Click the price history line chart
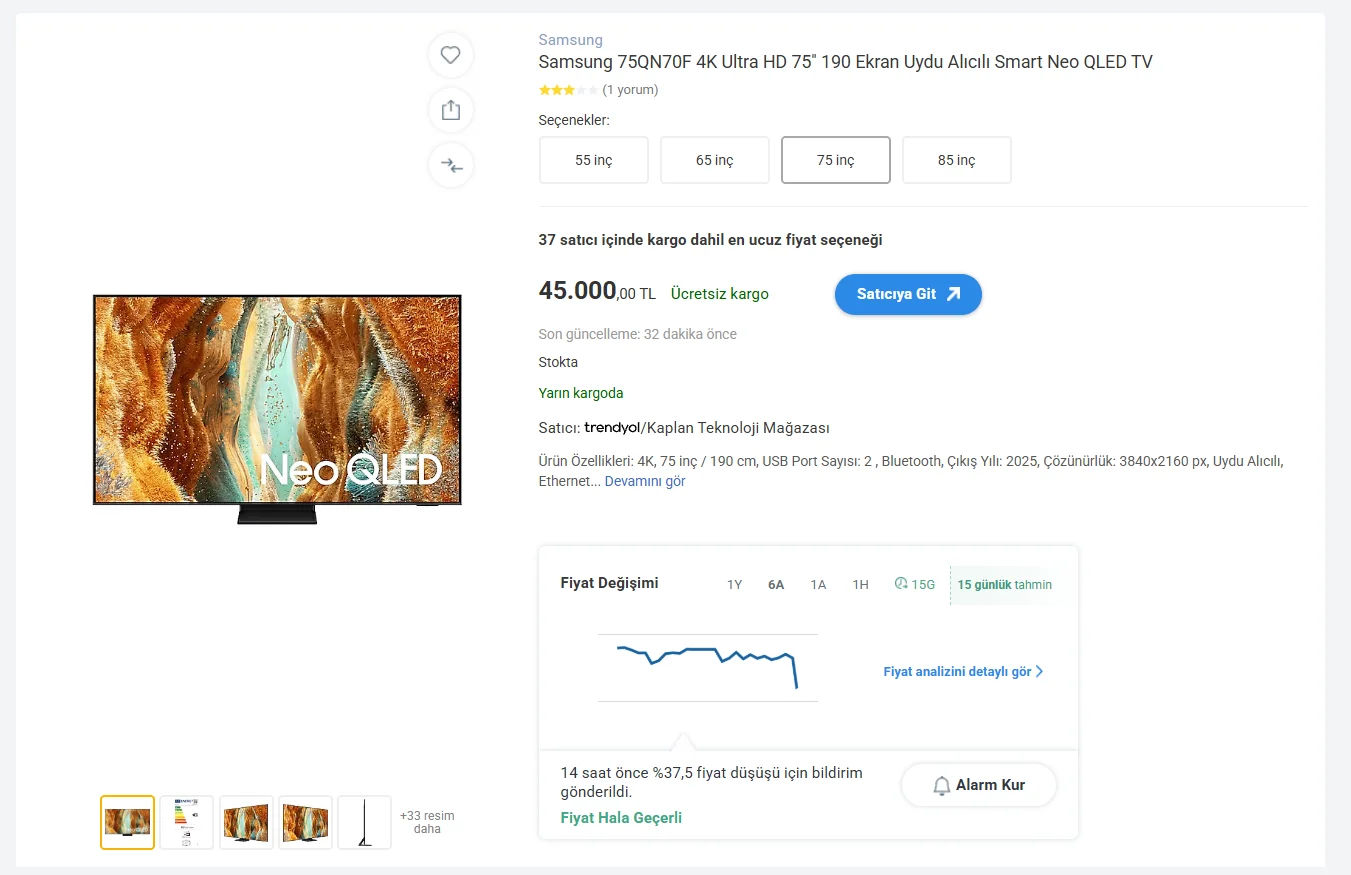Screen dimensions: 1351x875 708,667
